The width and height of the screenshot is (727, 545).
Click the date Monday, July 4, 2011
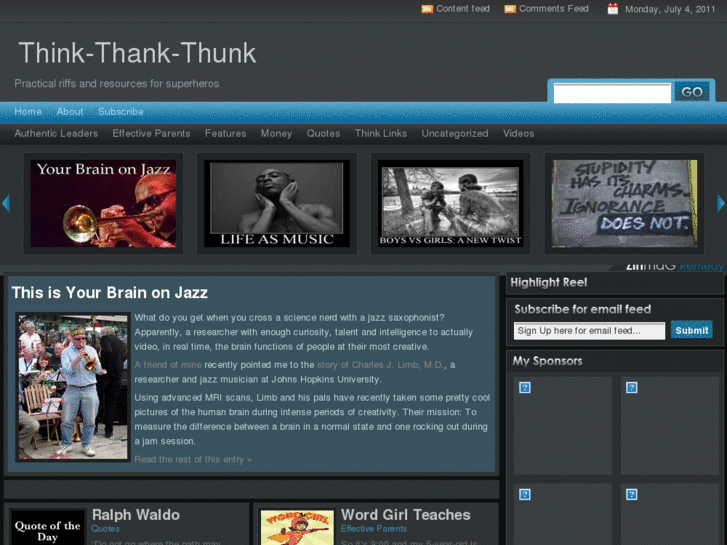click(x=670, y=9)
